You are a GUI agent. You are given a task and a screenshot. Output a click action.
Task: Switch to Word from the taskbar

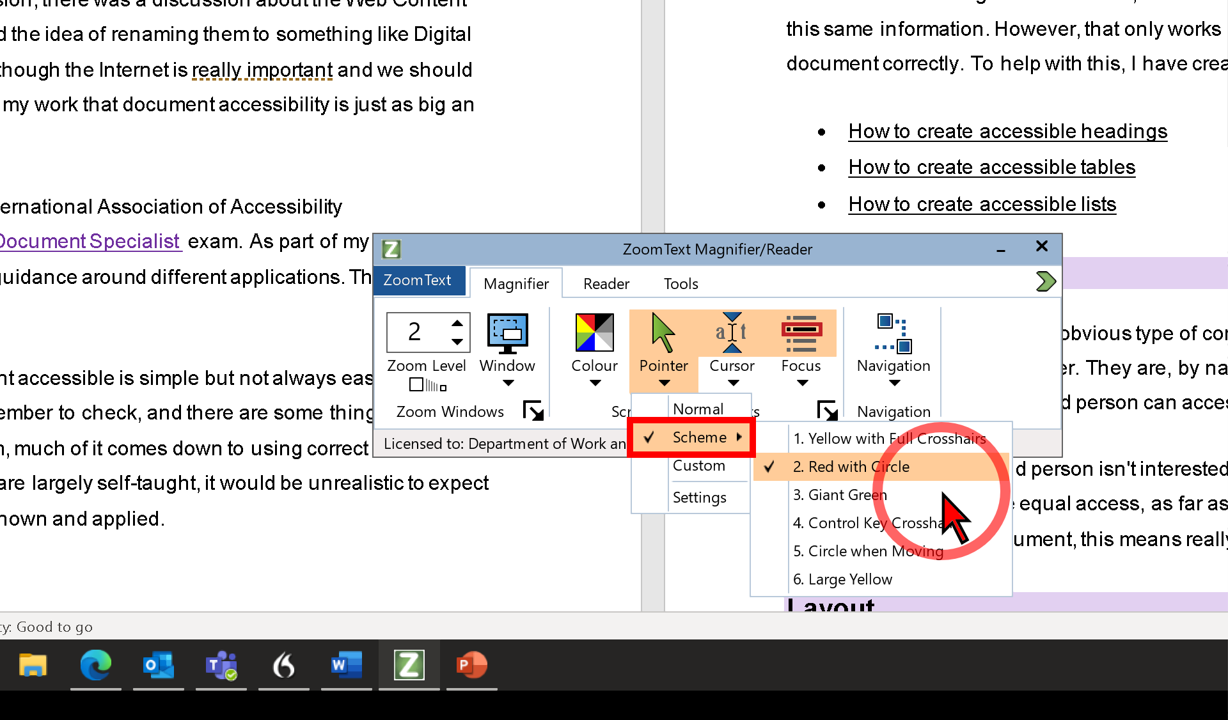(x=346, y=665)
